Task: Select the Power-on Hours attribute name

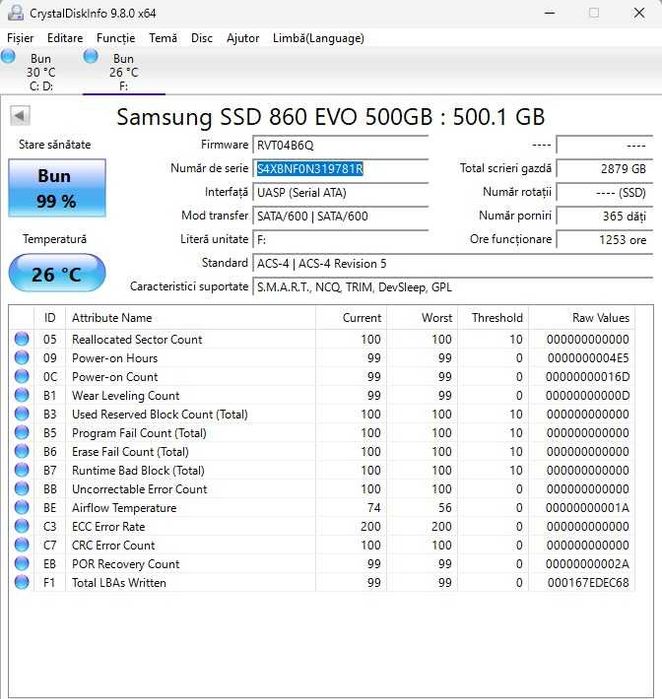Action: point(115,358)
